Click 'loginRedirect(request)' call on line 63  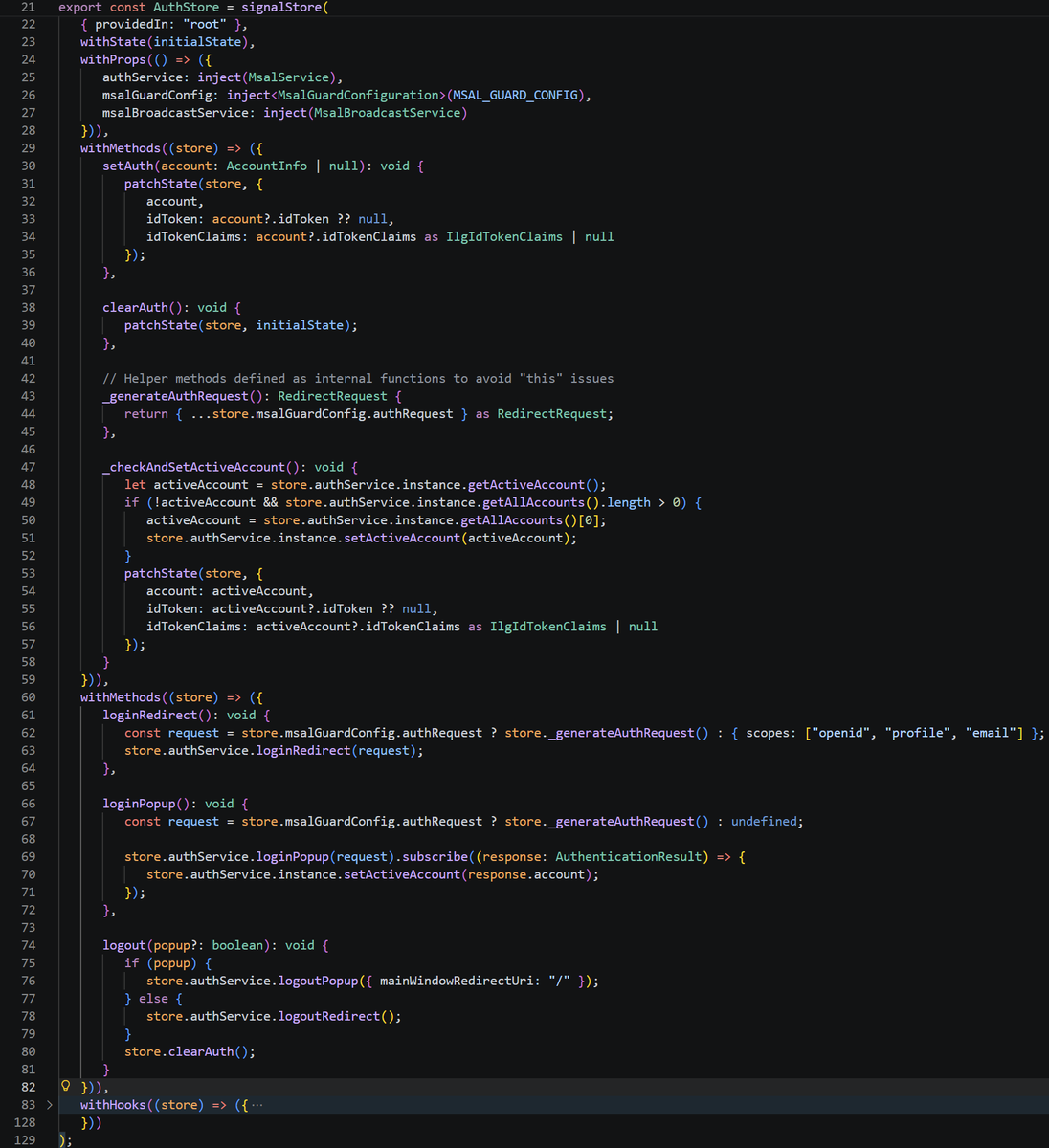(336, 750)
